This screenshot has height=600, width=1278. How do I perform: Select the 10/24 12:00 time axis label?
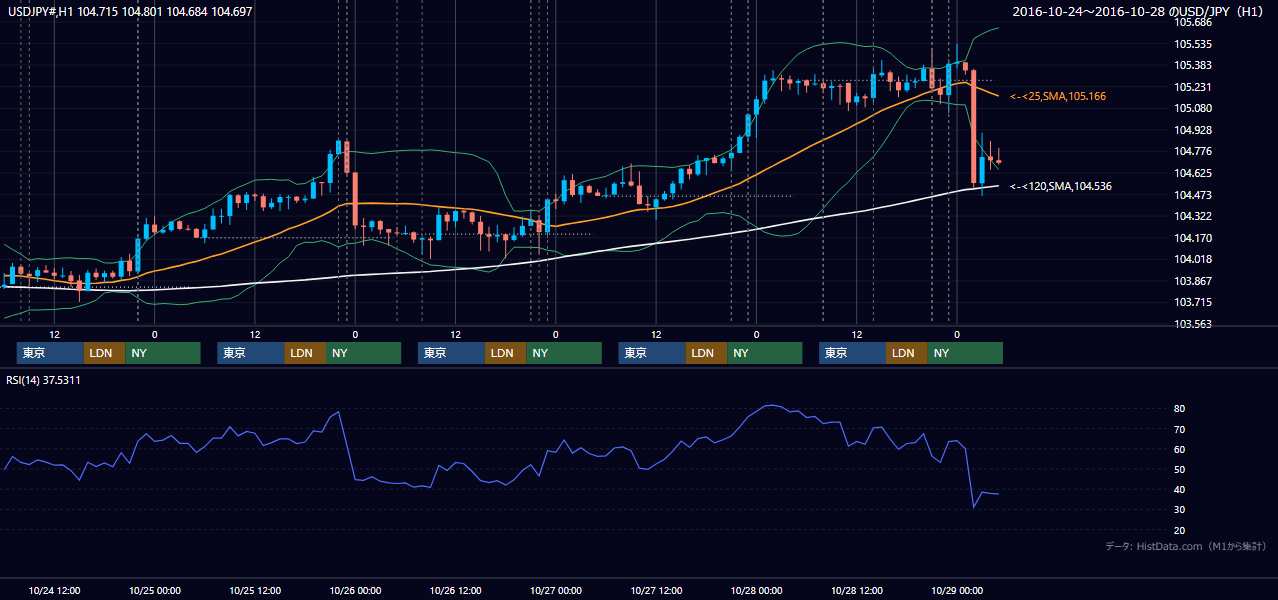(x=55, y=590)
